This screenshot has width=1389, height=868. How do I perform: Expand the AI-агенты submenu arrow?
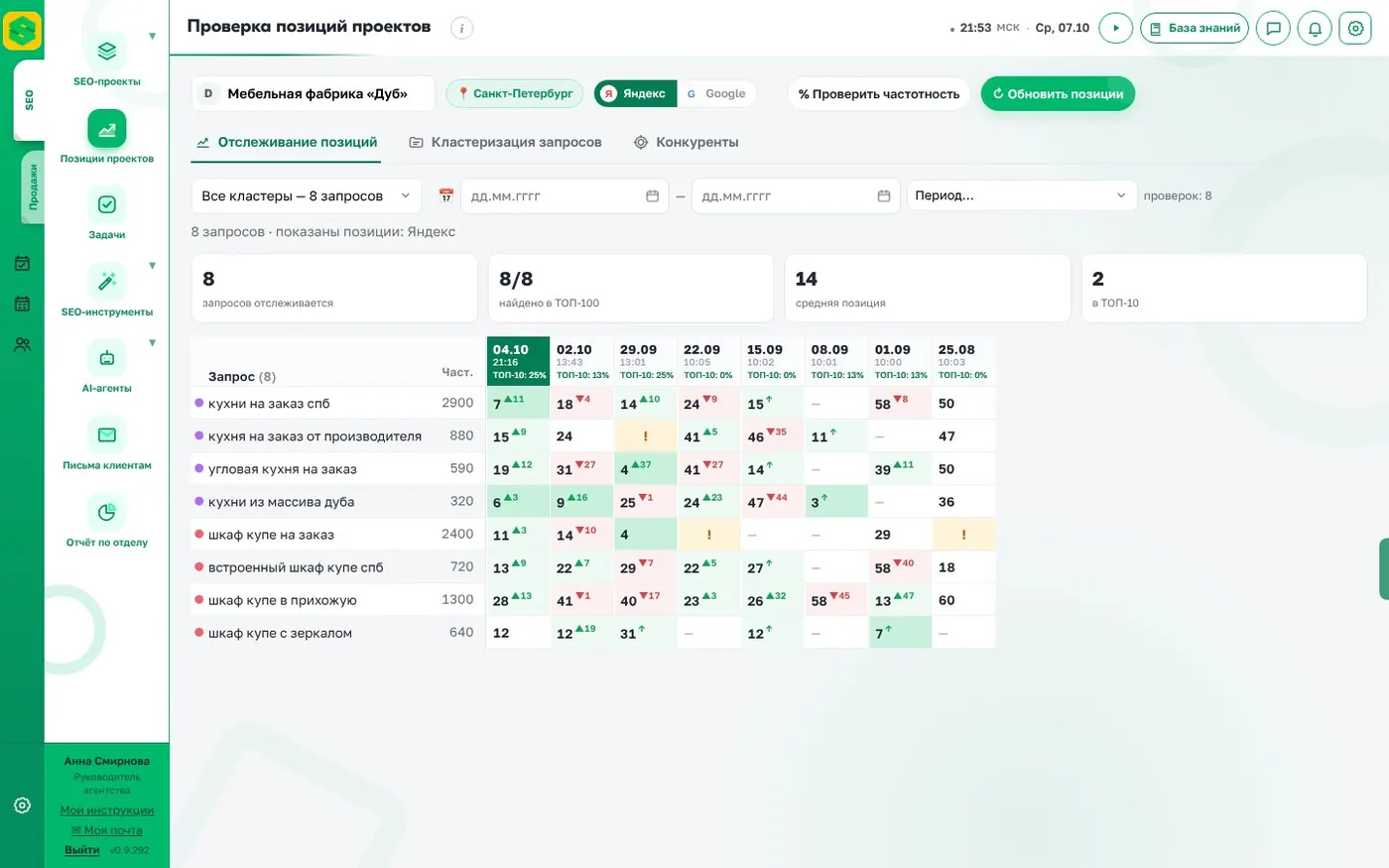152,343
